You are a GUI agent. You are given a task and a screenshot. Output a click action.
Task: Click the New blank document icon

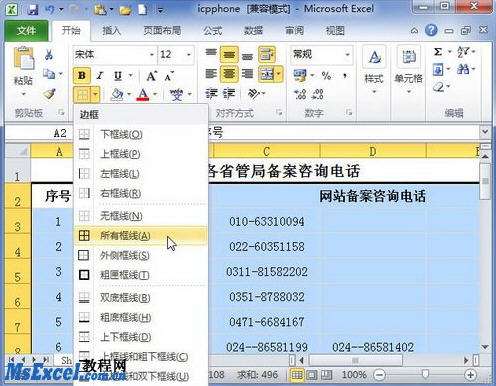coord(142,9)
